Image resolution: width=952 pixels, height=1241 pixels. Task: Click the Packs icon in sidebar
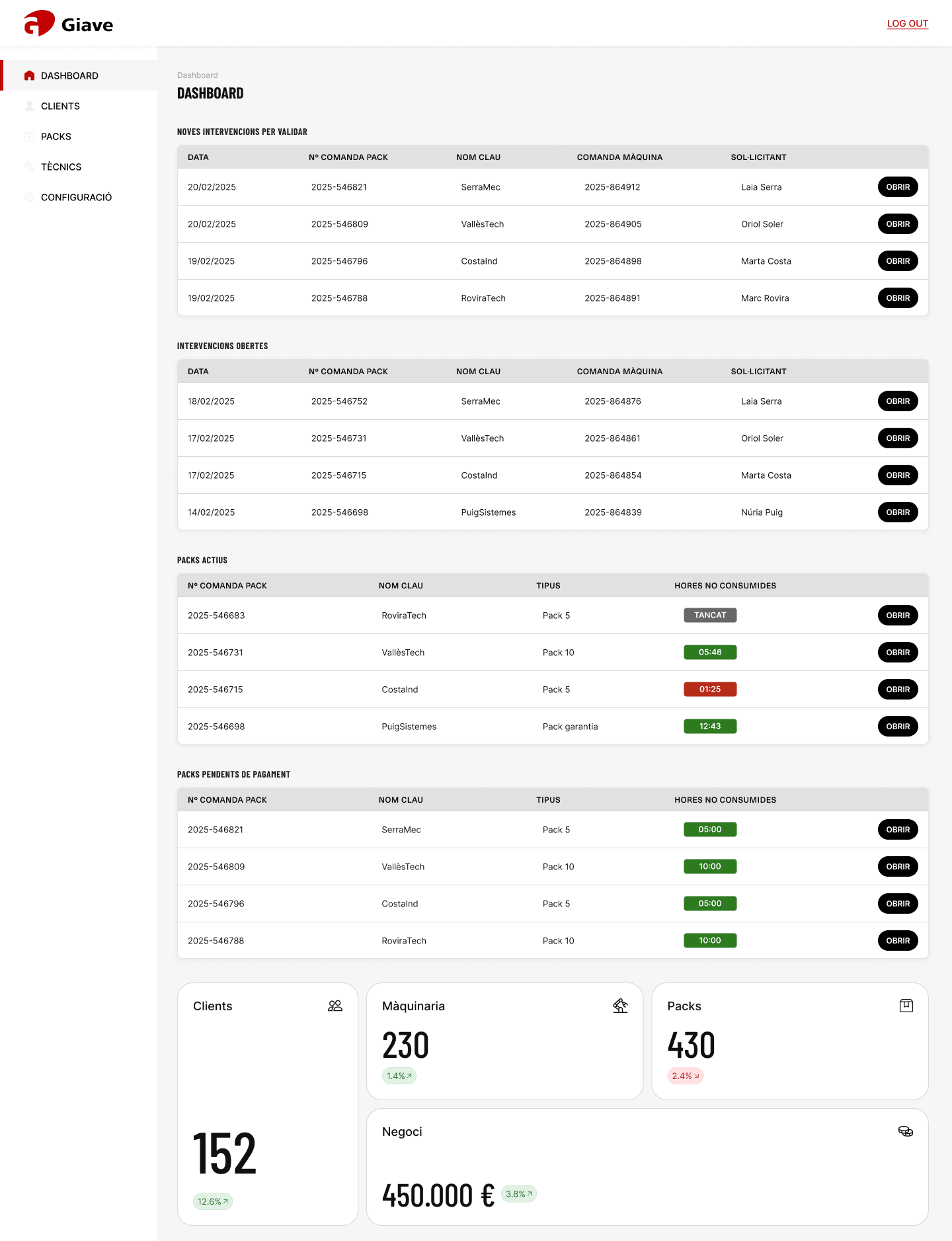coord(29,136)
